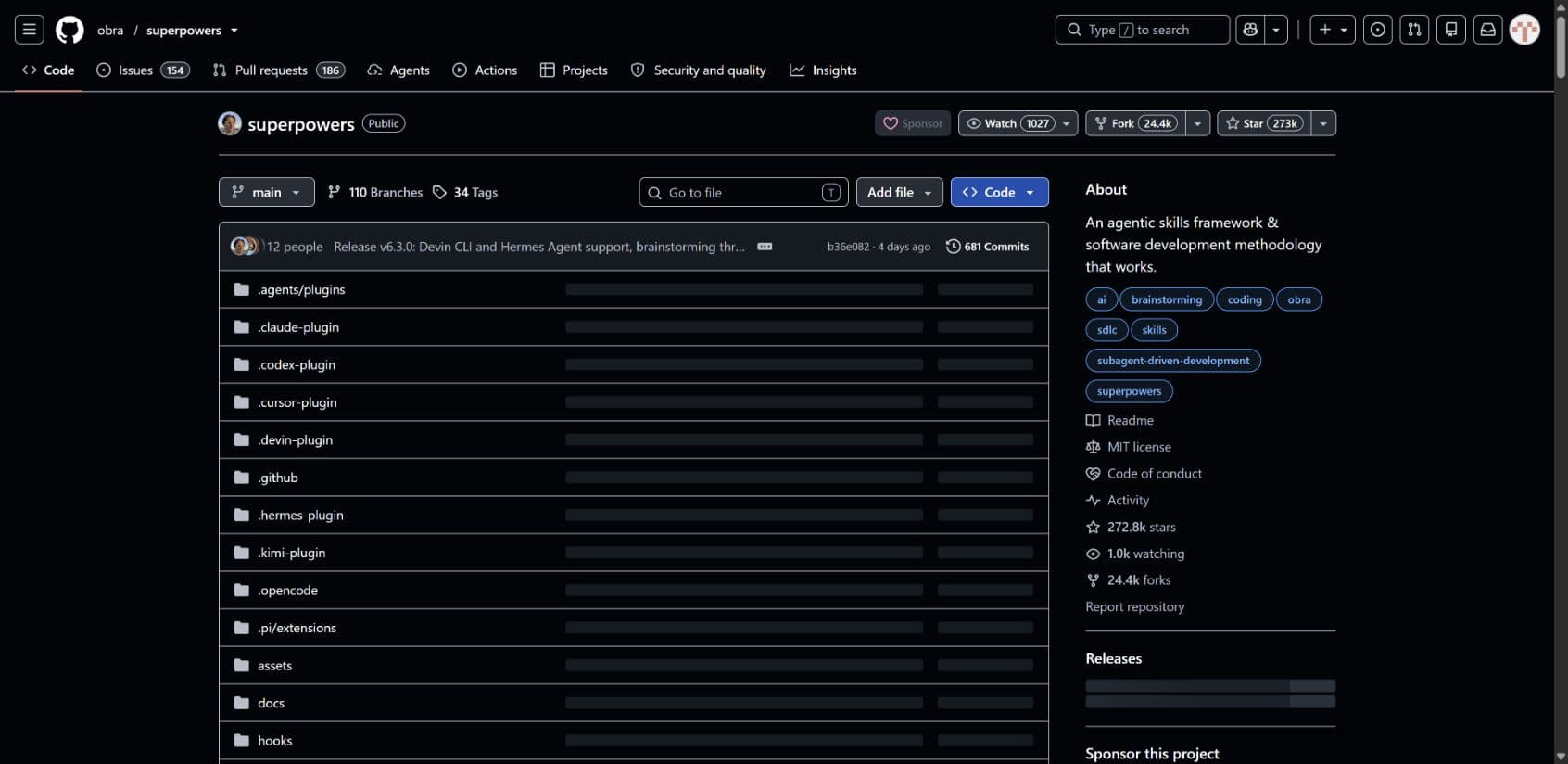Viewport: 1568px width, 764px height.
Task: Expand the commit message ellipsis button
Action: point(765,247)
